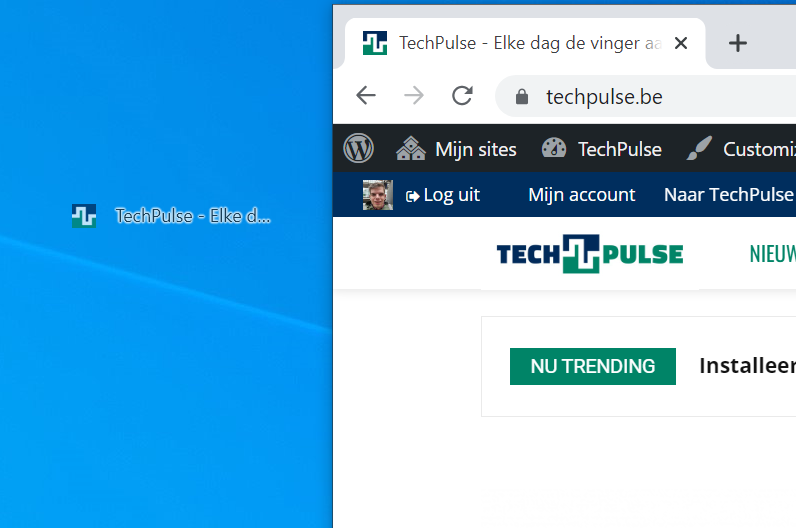The width and height of the screenshot is (796, 528).
Task: Click the TechPulse favicon in browser tab
Action: coord(375,43)
